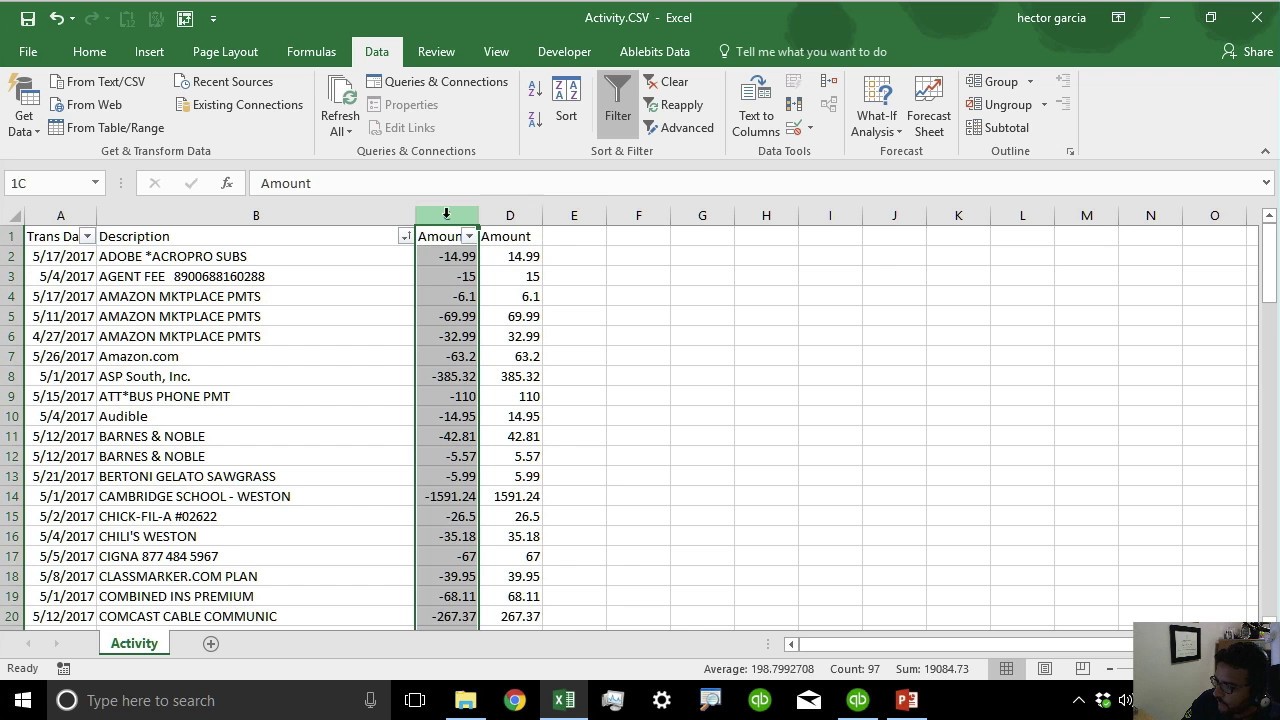Click Tell me what you want to do

click(x=803, y=52)
